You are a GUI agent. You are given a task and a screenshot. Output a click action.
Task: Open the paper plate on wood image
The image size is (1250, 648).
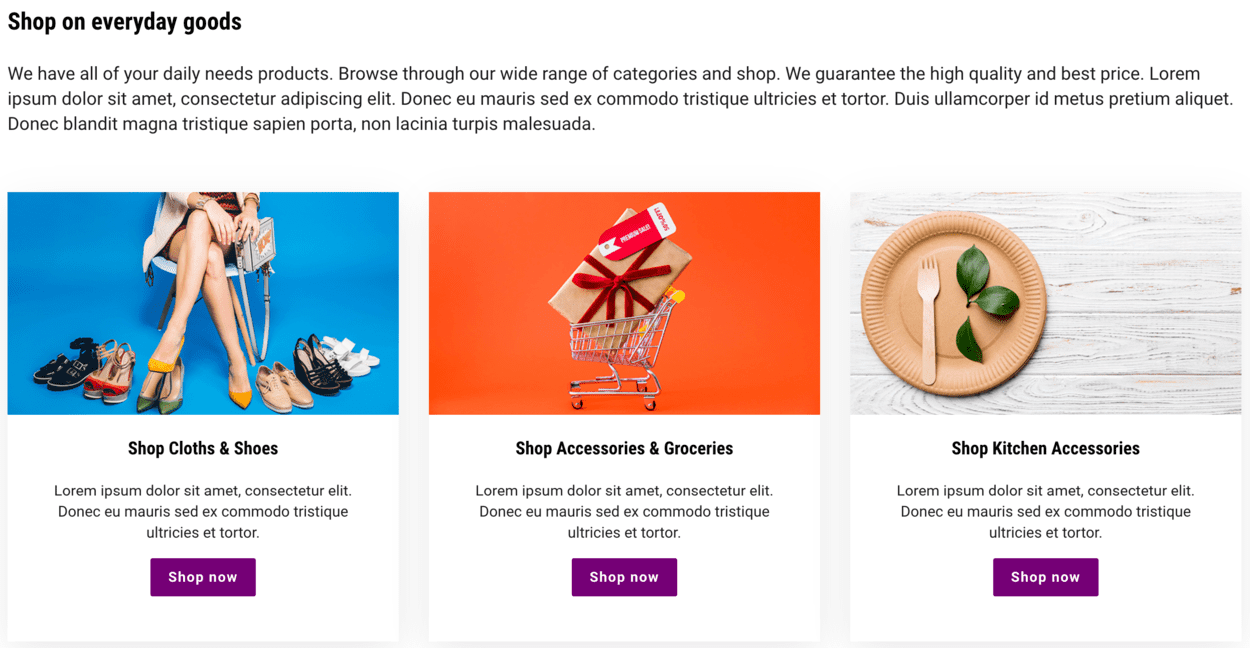[x=1045, y=303]
